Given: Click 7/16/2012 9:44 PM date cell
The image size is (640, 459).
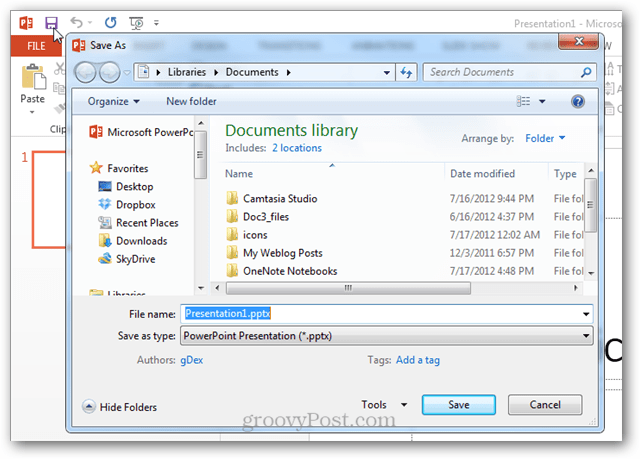Looking at the screenshot, I should click(491, 199).
